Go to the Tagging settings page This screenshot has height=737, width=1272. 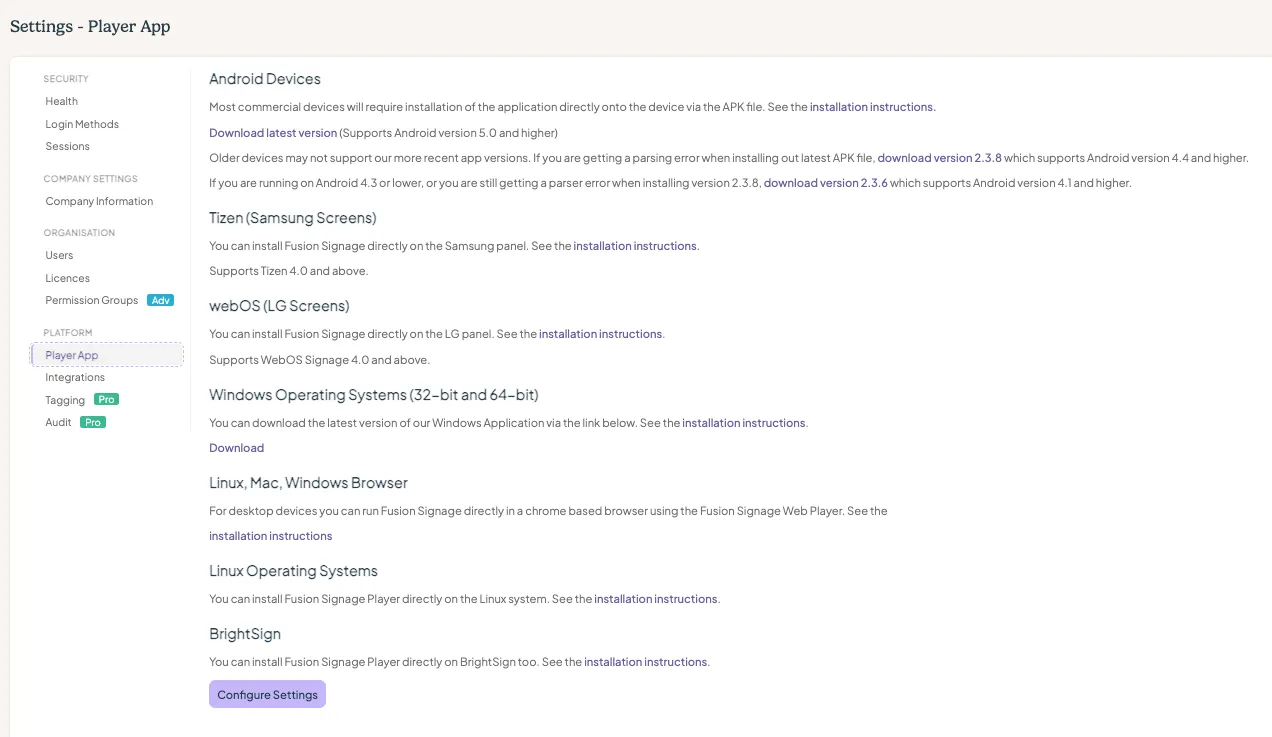tap(65, 400)
